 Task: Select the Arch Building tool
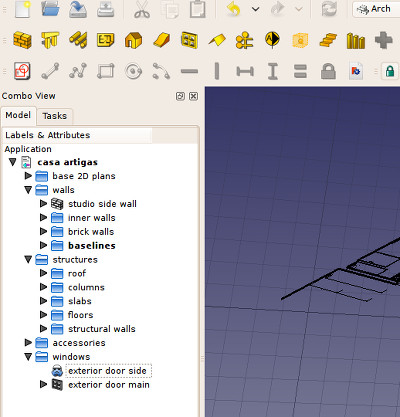coord(133,40)
